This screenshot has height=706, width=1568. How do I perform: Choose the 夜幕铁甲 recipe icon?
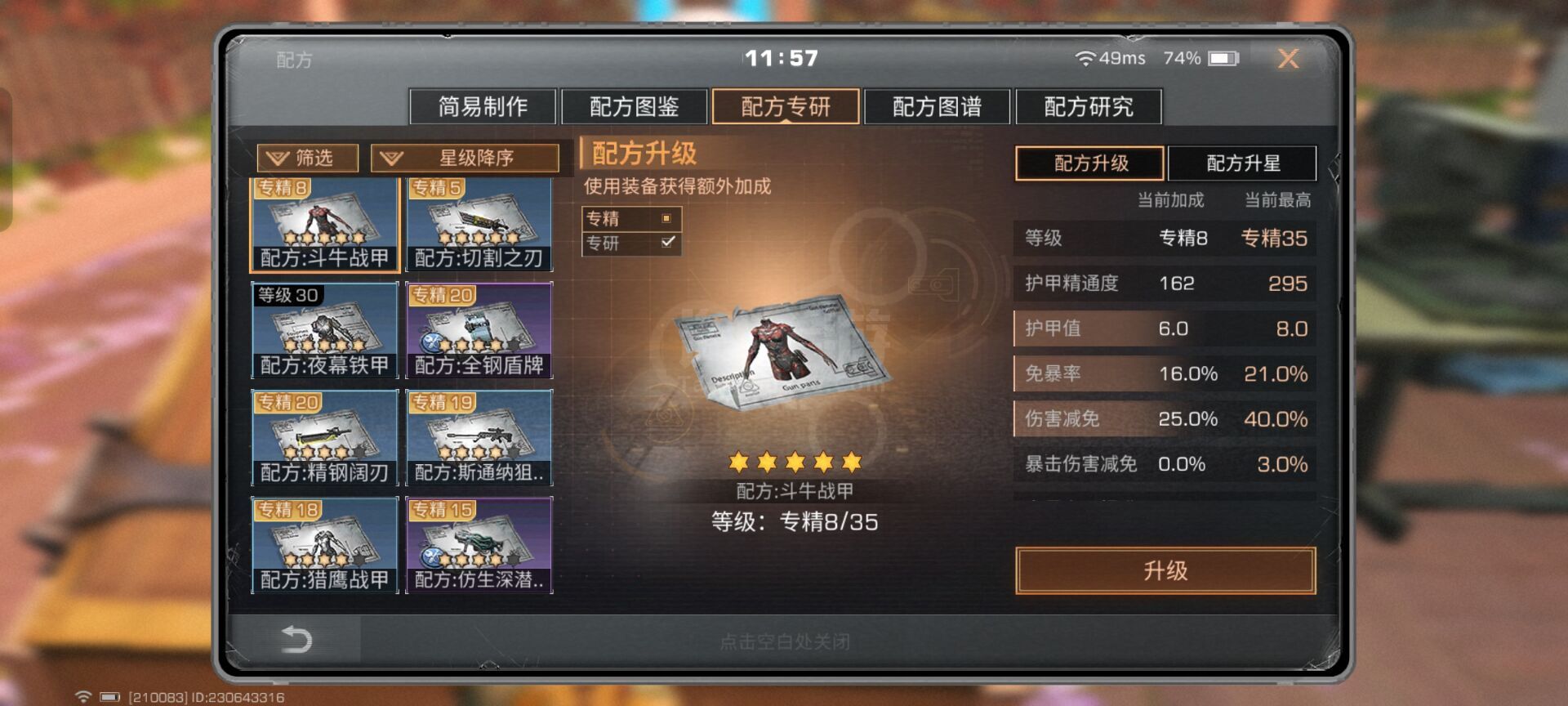pyautogui.click(x=325, y=330)
